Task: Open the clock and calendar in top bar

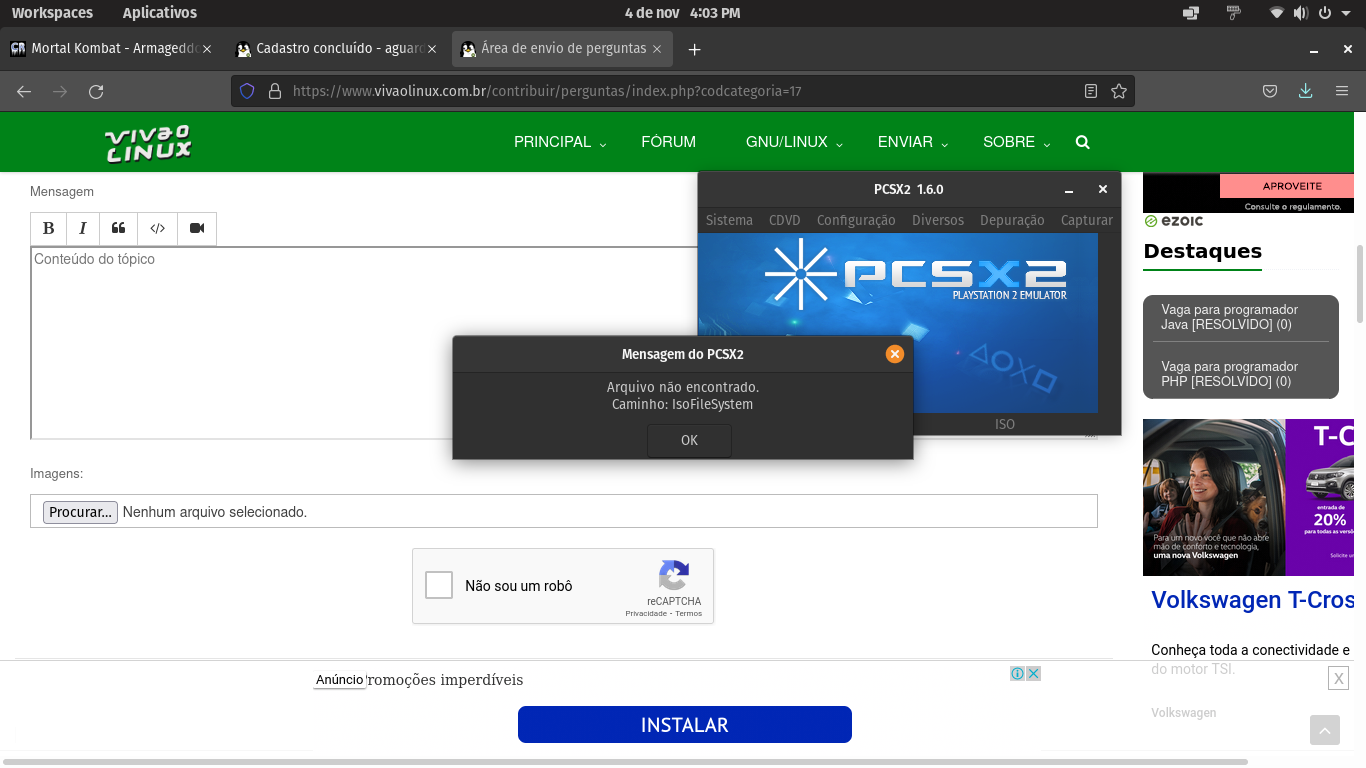Action: point(682,13)
